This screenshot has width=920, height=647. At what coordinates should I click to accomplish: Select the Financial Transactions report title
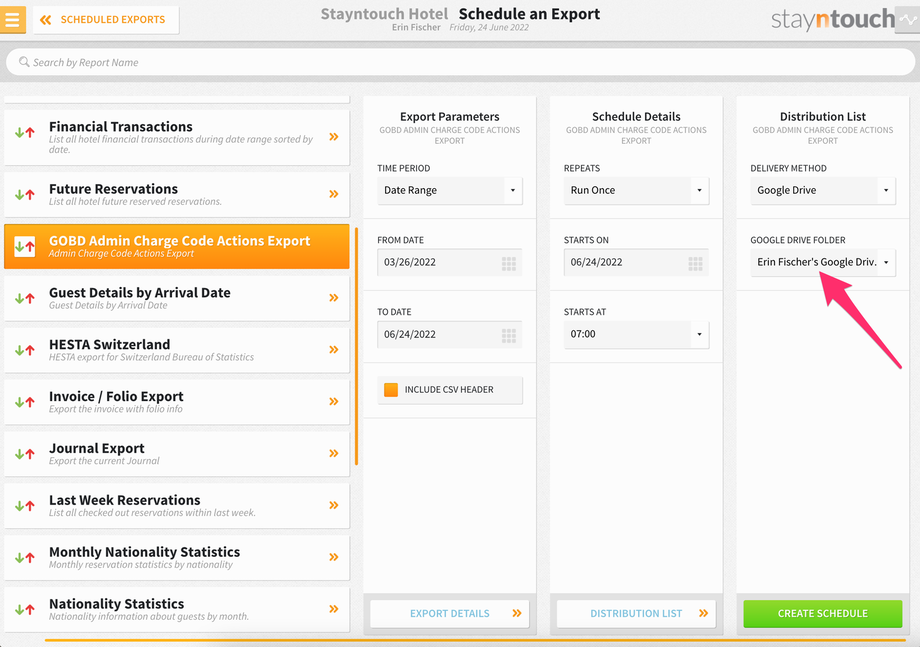tap(120, 127)
